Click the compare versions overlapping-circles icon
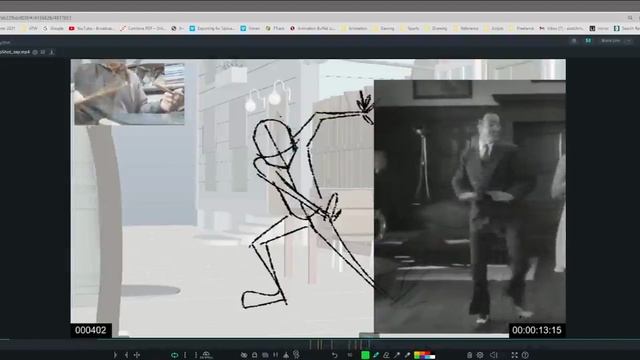This screenshot has height=360, width=640. (x=244, y=355)
